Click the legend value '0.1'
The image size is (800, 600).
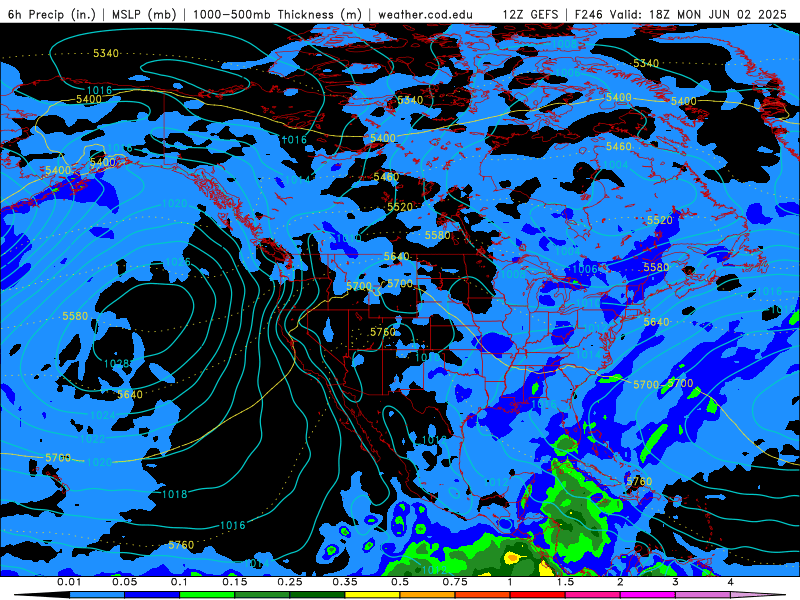(x=179, y=582)
